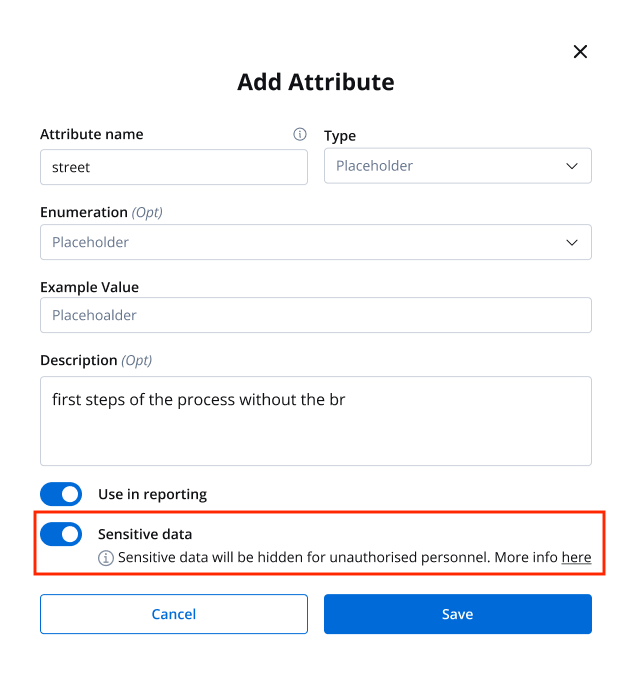Close the Add Attribute dialog with X
Image resolution: width=632 pixels, height=675 pixels.
[580, 52]
